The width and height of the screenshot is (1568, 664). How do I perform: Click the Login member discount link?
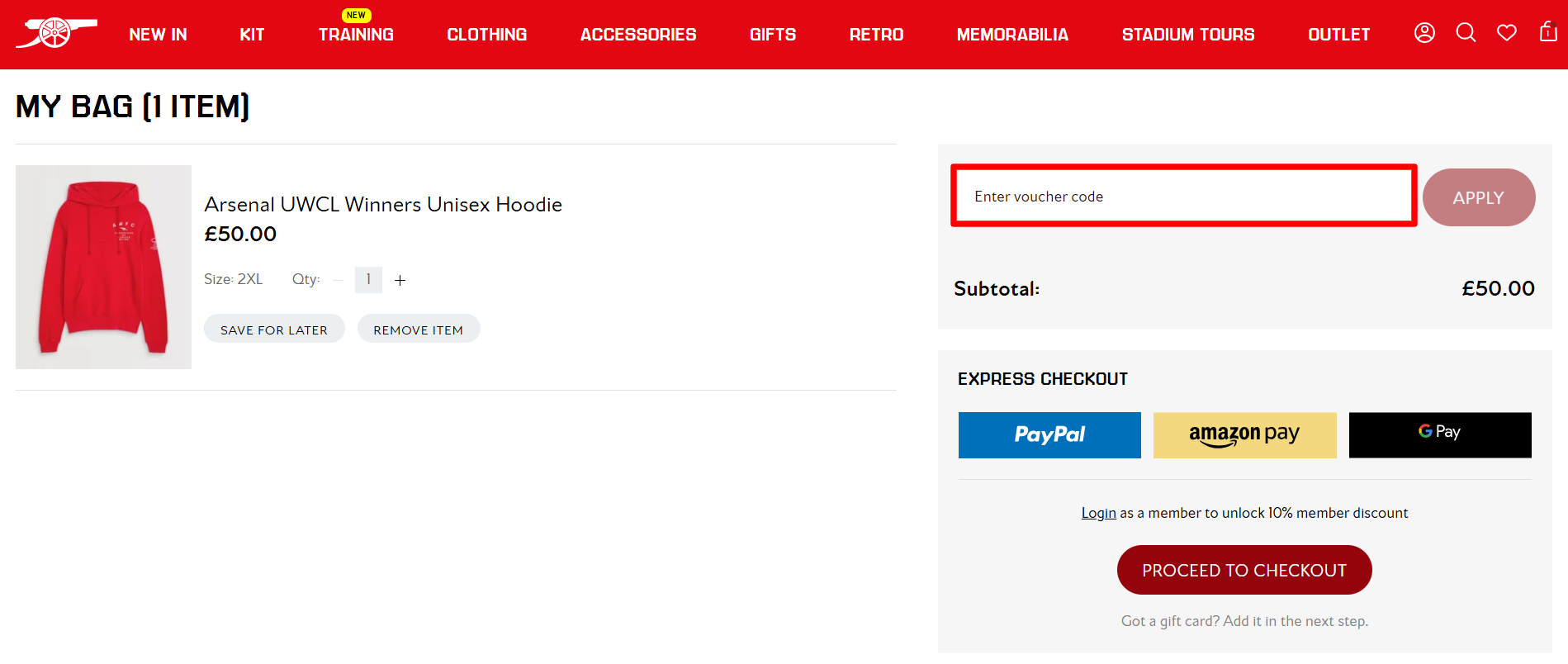click(x=1098, y=513)
